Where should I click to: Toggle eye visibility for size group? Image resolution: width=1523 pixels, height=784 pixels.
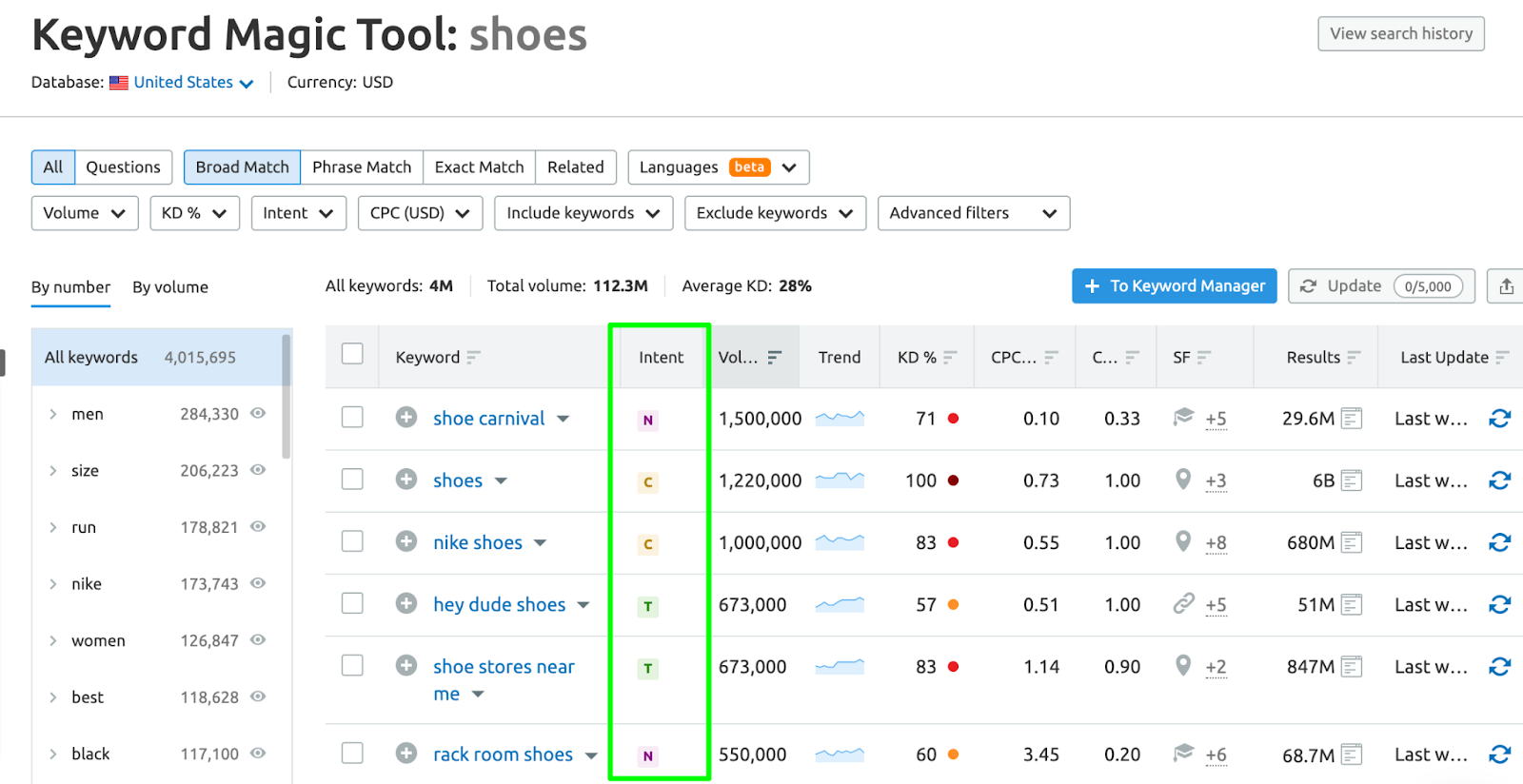point(258,470)
